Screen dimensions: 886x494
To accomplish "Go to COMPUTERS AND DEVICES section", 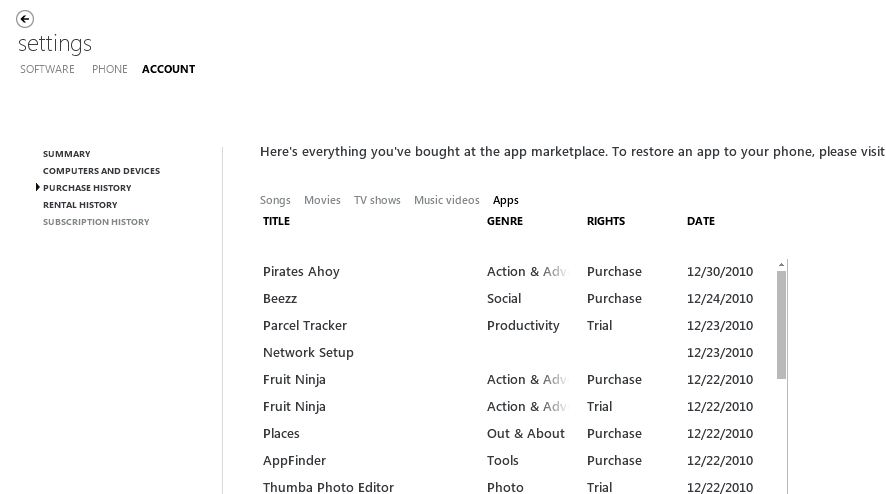I will point(101,171).
